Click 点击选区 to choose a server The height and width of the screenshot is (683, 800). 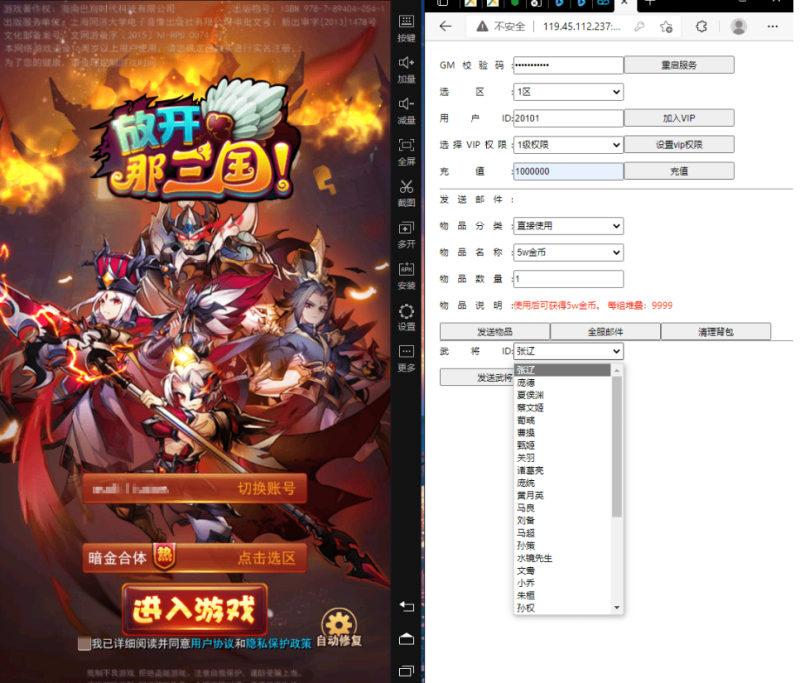point(266,558)
